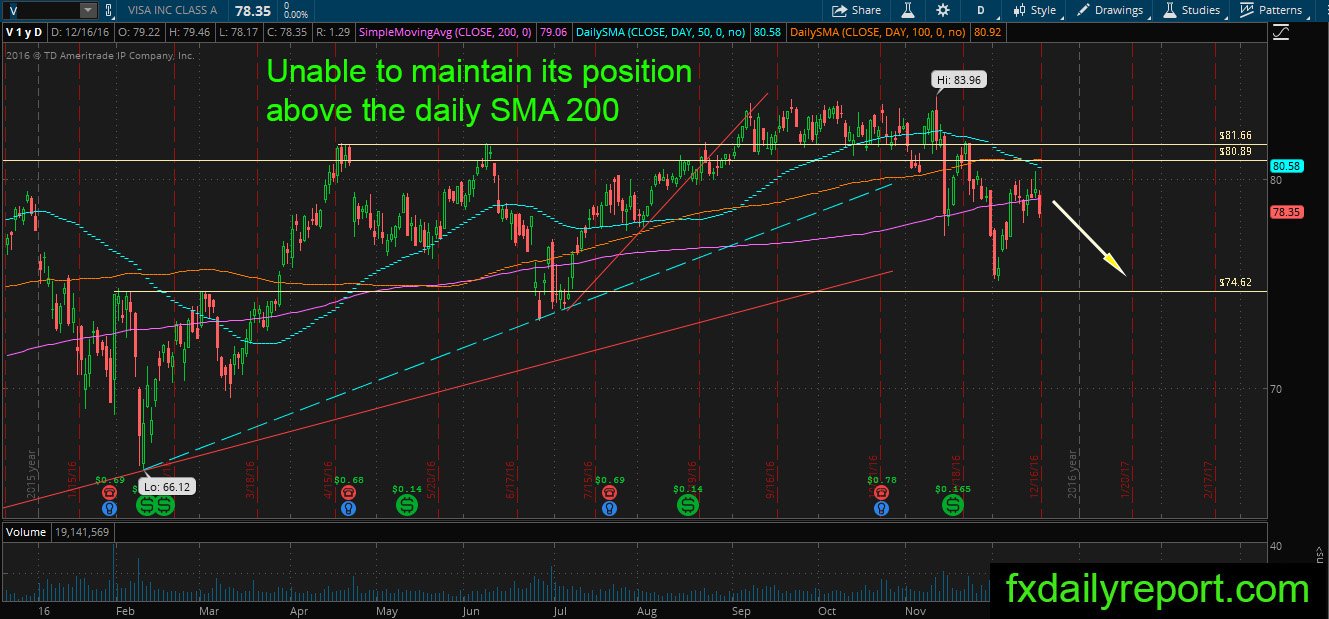Toggle the auto-scale curve icon below Patterns
The image size is (1329, 619).
click(1282, 32)
